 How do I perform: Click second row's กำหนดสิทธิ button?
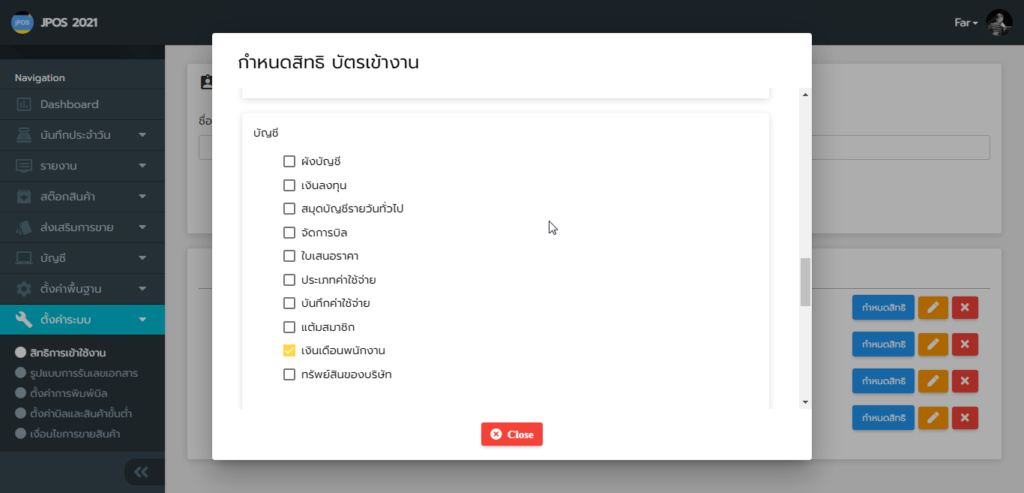pyautogui.click(x=883, y=343)
